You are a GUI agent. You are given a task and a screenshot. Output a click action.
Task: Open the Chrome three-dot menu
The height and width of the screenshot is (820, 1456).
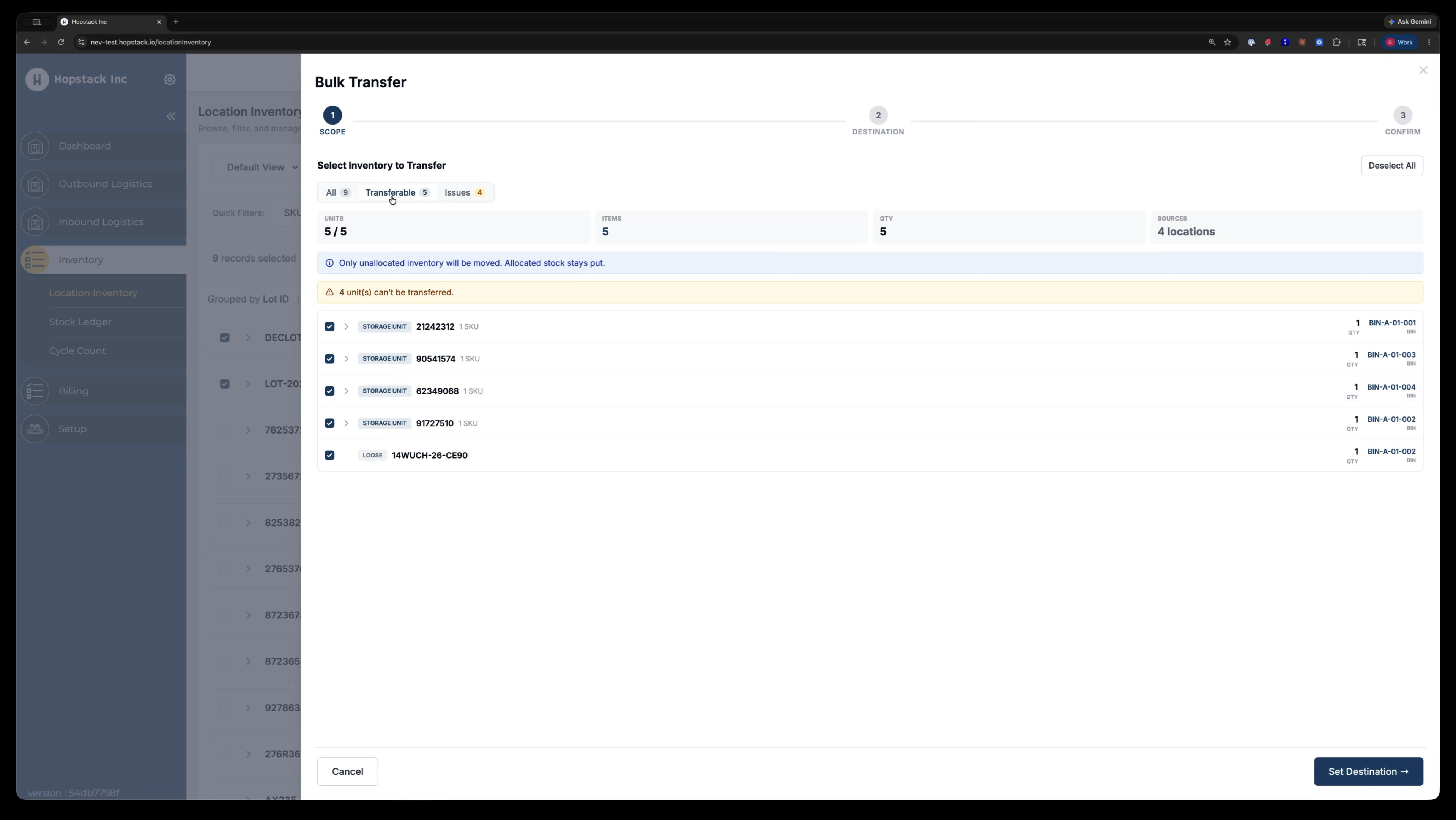tap(1429, 43)
